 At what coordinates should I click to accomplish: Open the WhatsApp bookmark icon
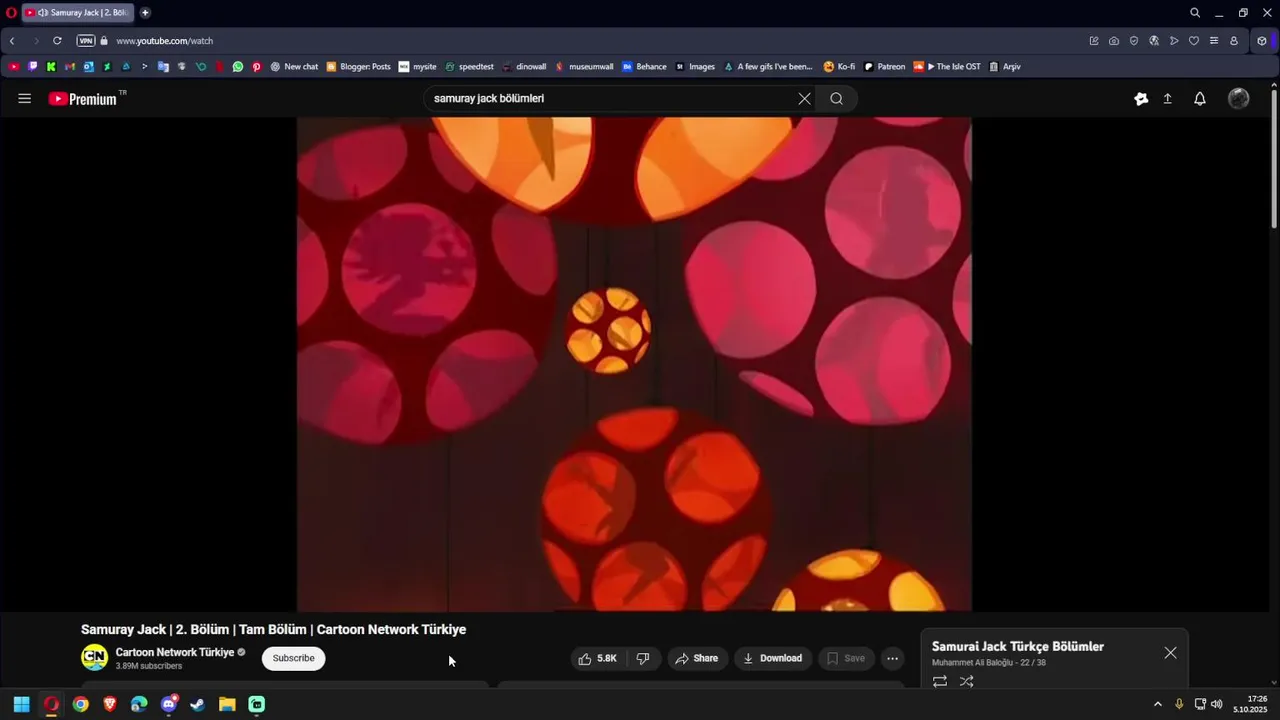click(238, 67)
